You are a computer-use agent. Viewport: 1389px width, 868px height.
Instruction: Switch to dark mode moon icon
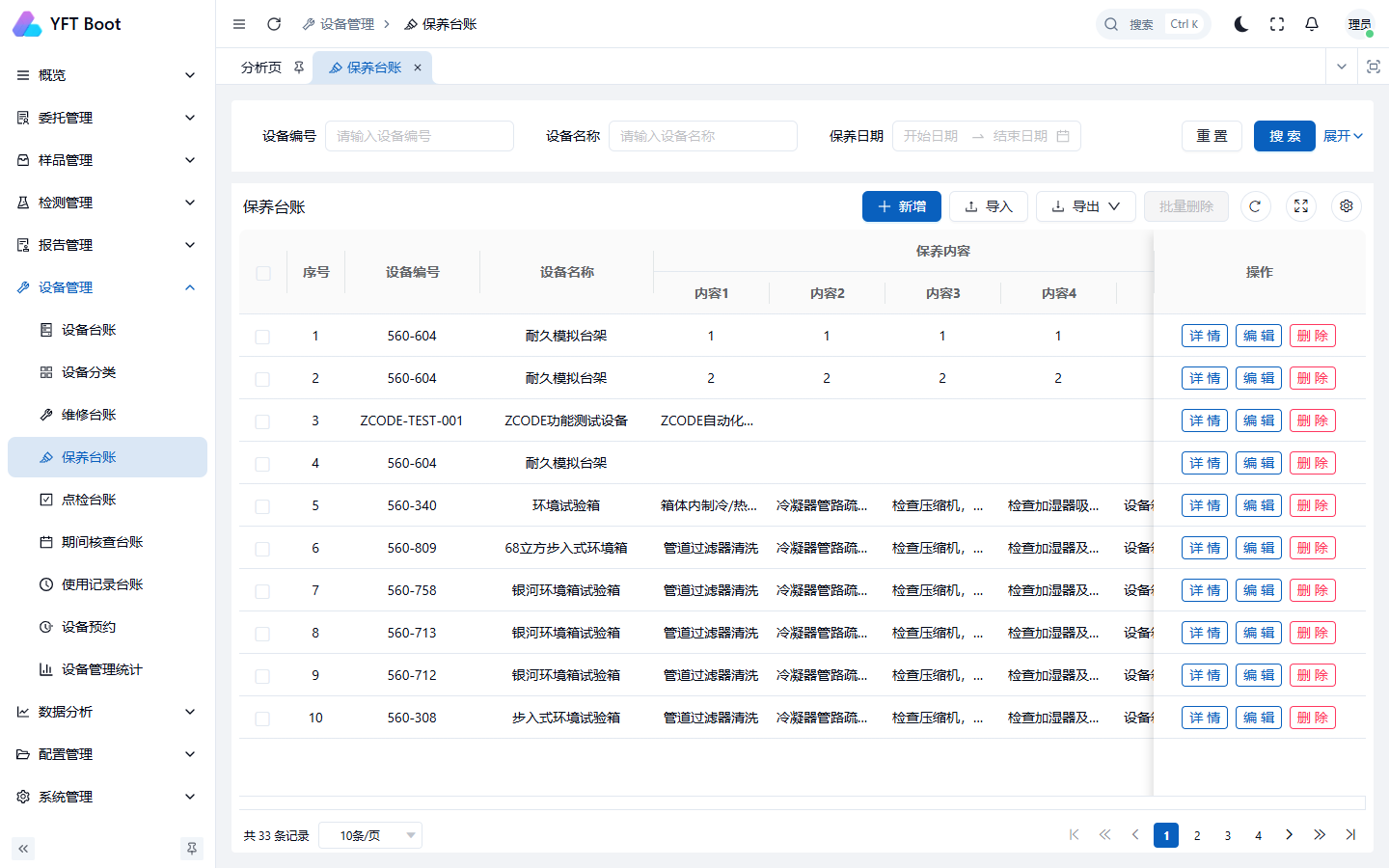pos(1241,24)
